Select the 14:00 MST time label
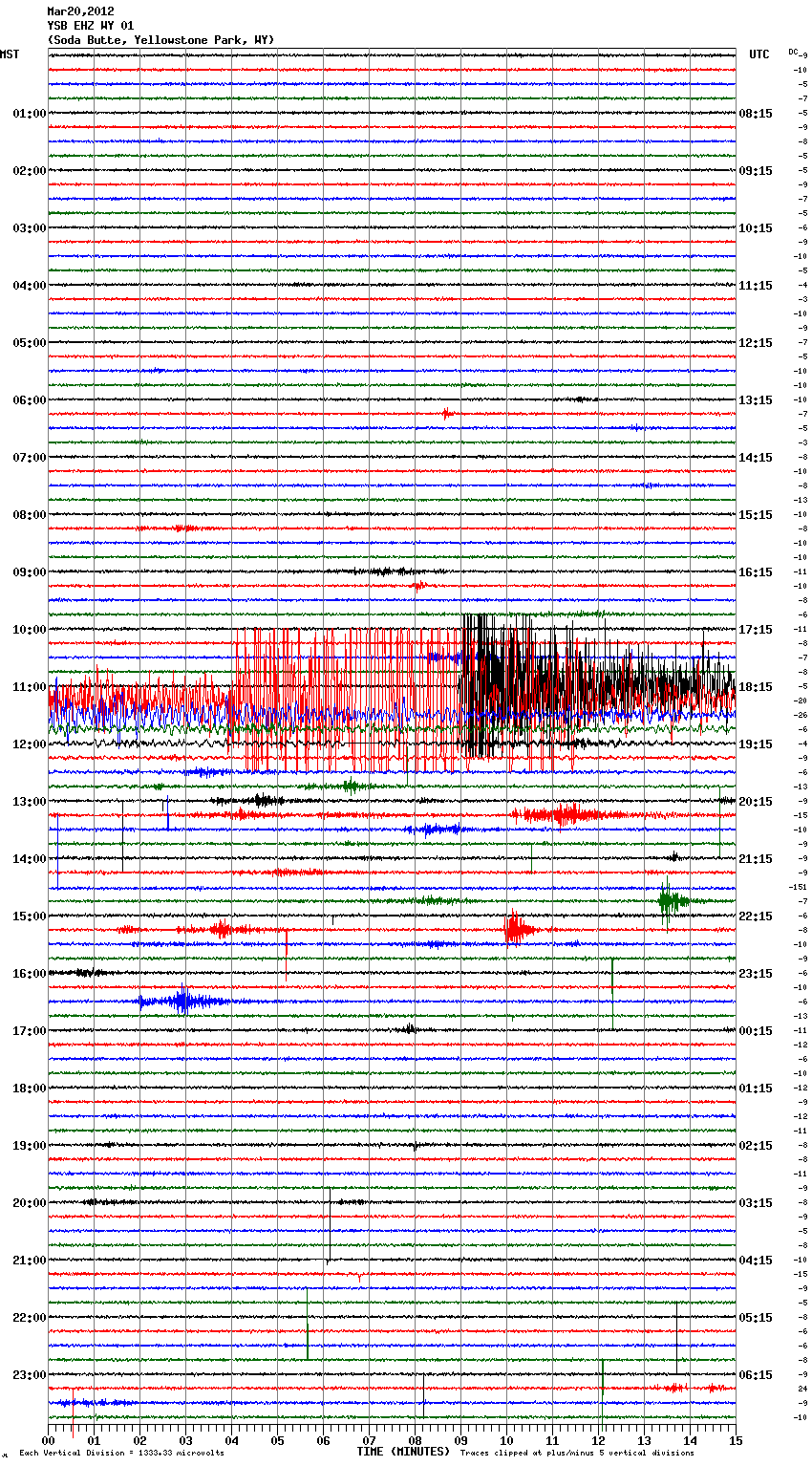The width and height of the screenshot is (812, 1466). coord(30,859)
